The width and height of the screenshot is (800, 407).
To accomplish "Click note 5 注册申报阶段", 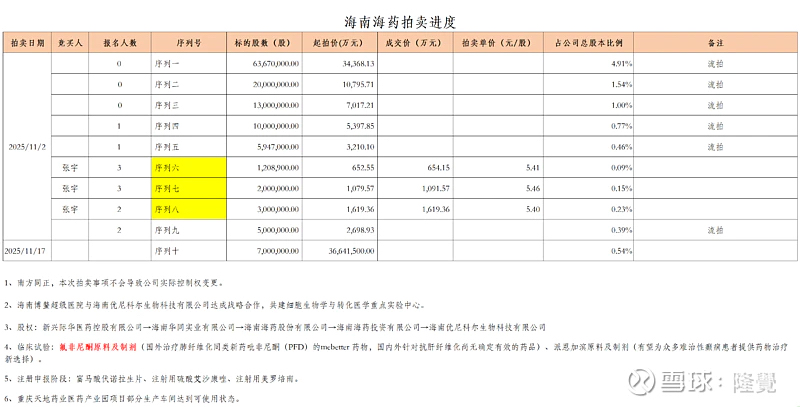I will click(152, 379).
